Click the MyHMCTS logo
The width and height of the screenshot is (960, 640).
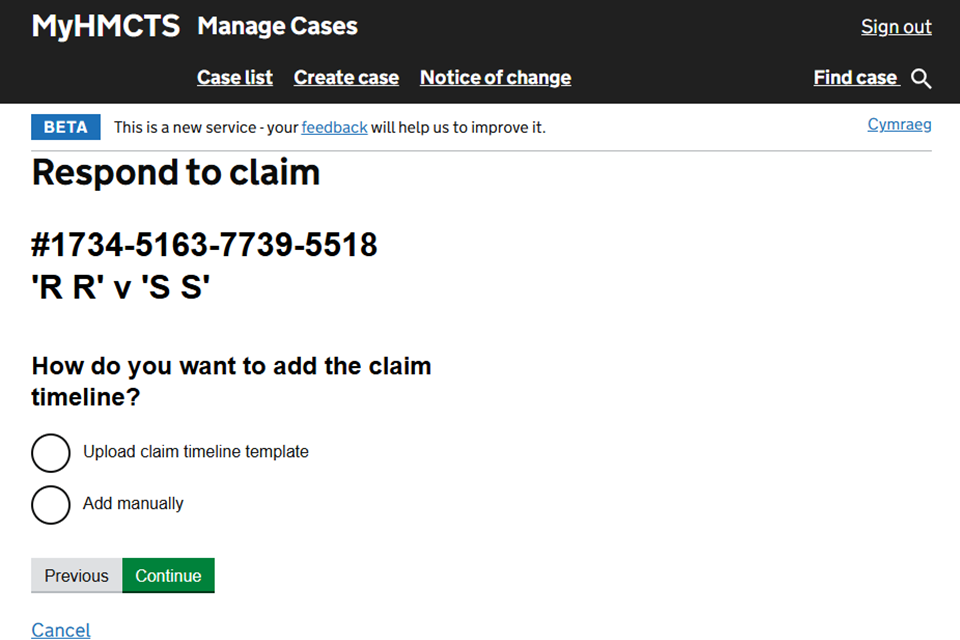[106, 27]
